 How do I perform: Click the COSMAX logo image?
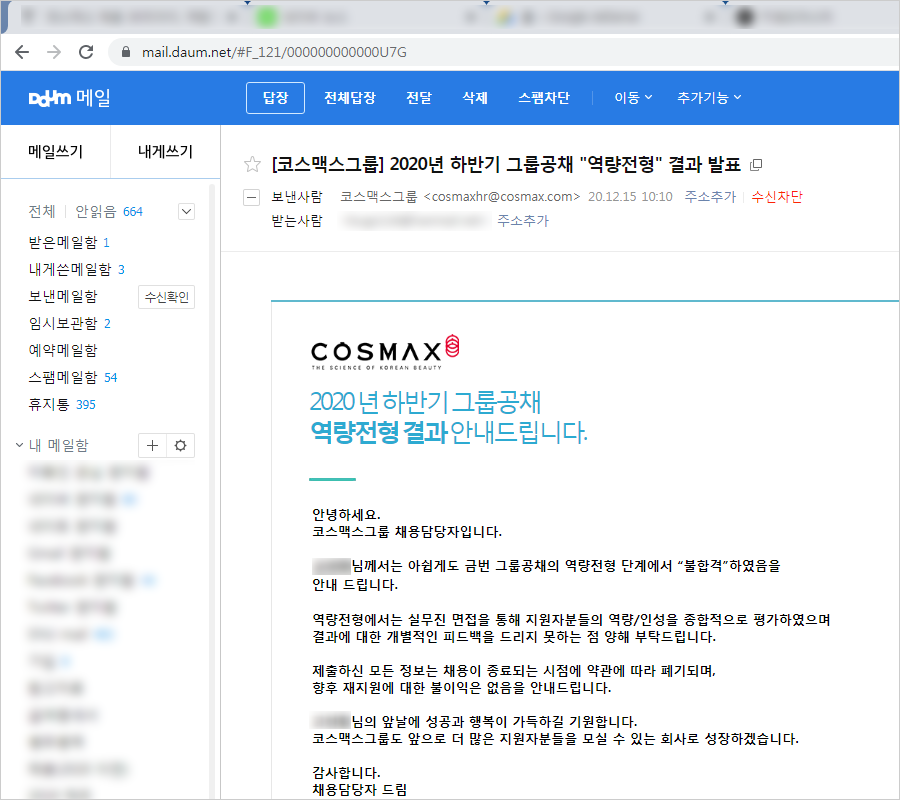pyautogui.click(x=385, y=352)
